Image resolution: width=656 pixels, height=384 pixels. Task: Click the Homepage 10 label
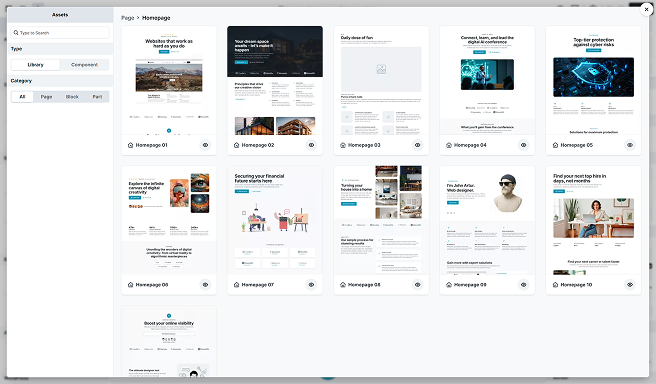pos(576,285)
